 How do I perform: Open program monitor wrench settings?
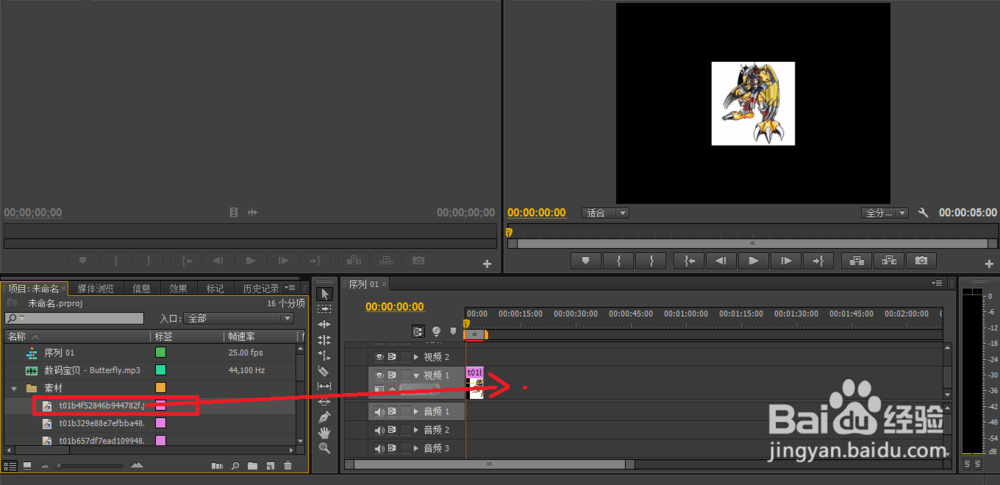click(x=923, y=213)
